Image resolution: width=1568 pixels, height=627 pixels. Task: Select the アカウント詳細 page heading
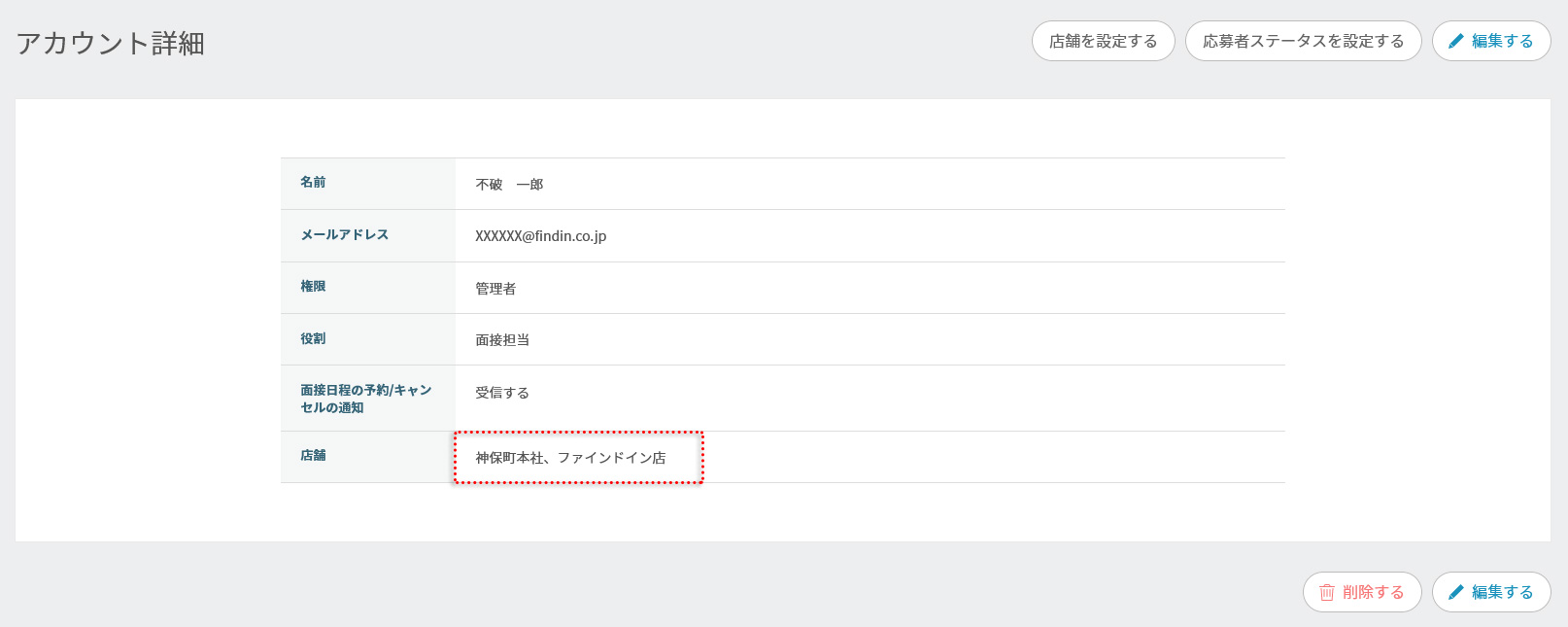point(110,44)
